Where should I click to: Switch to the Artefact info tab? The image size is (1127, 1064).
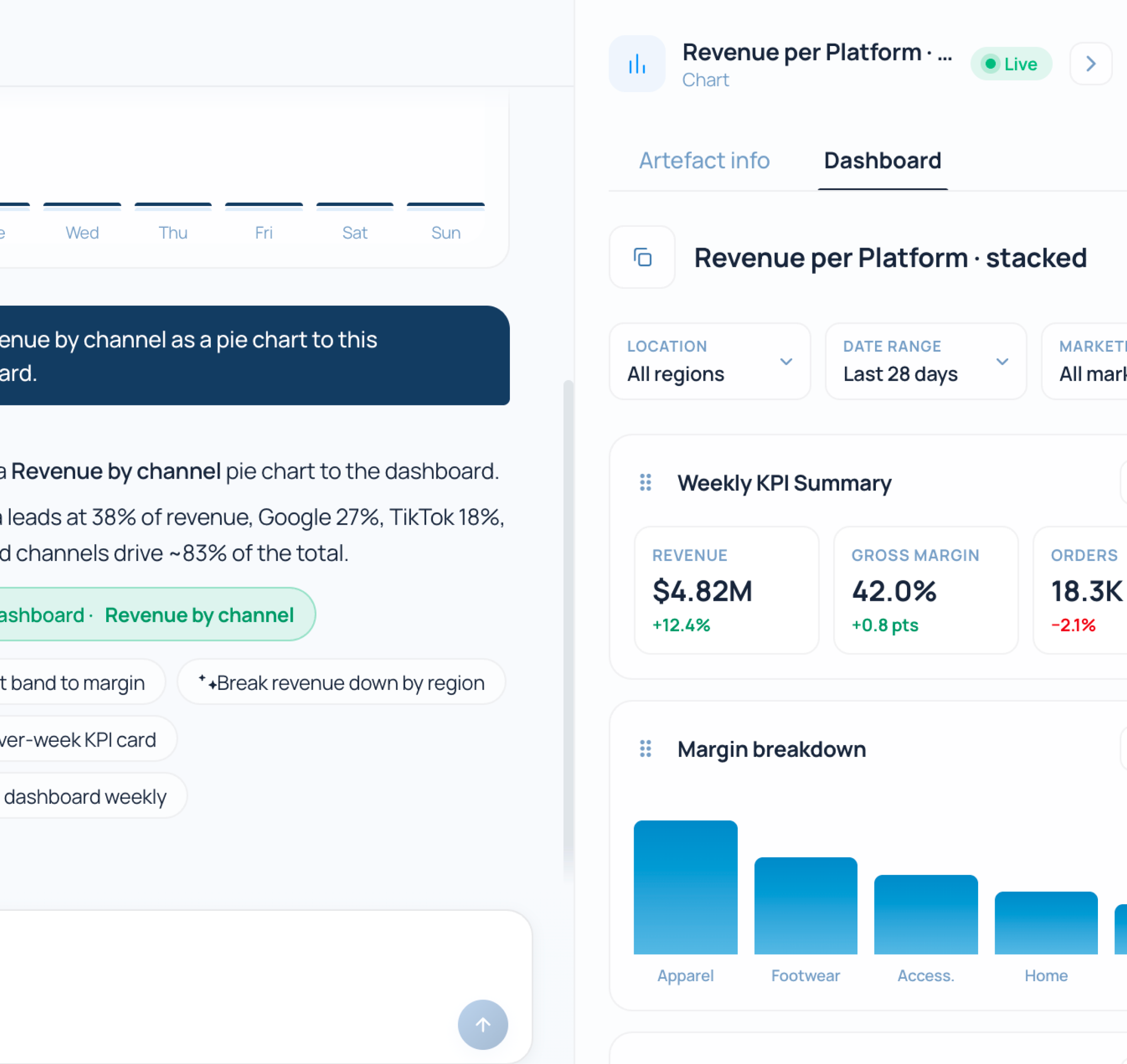704,160
